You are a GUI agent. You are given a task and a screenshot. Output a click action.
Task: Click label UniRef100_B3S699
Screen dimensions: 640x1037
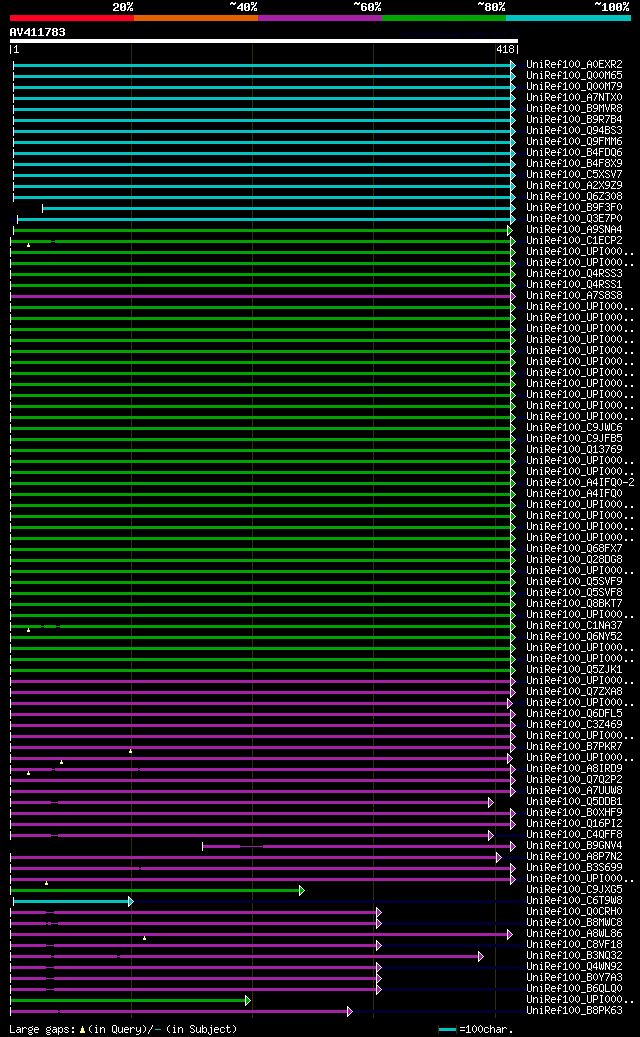(x=574, y=867)
